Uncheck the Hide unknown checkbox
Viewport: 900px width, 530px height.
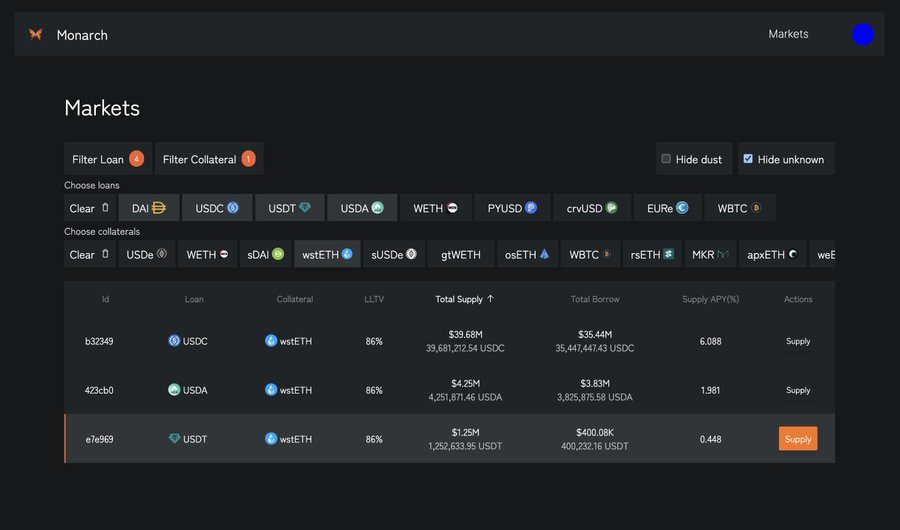click(748, 158)
